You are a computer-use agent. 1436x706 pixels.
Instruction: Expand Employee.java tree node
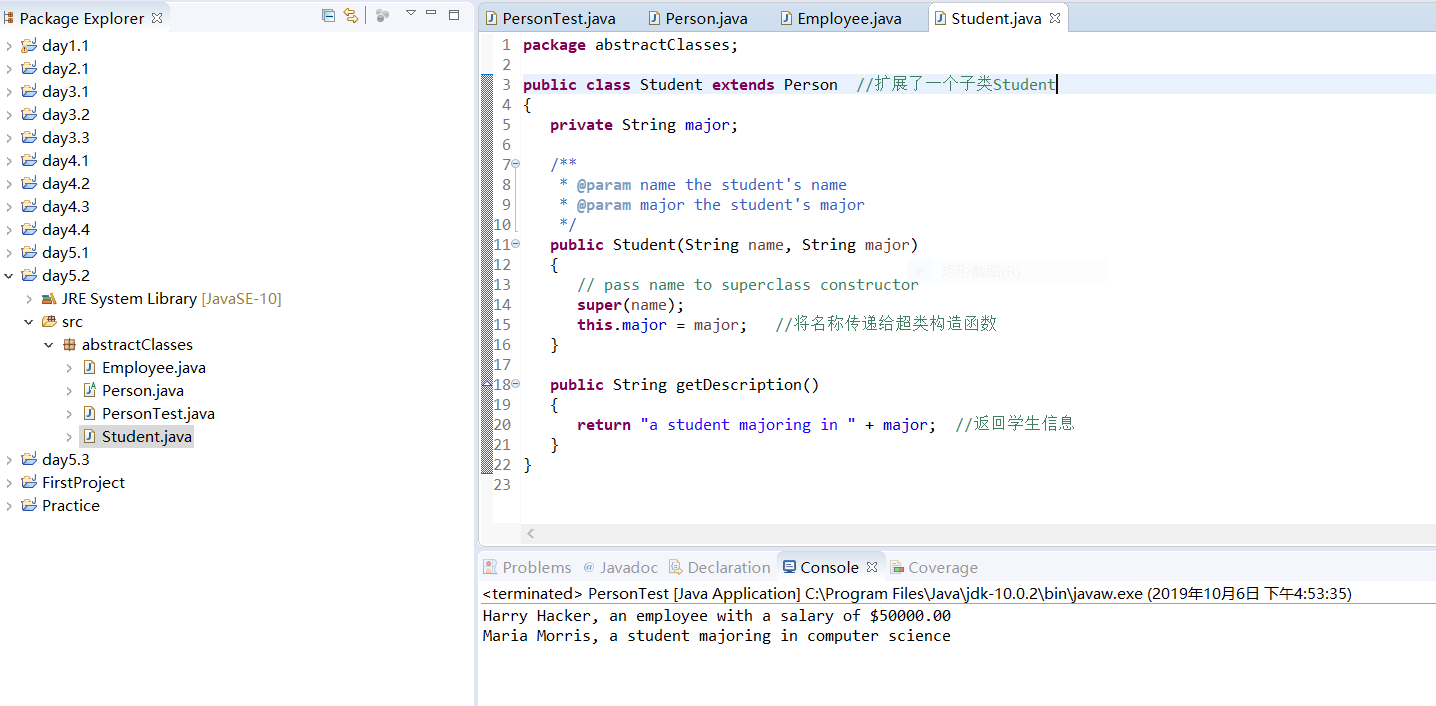[69, 368]
